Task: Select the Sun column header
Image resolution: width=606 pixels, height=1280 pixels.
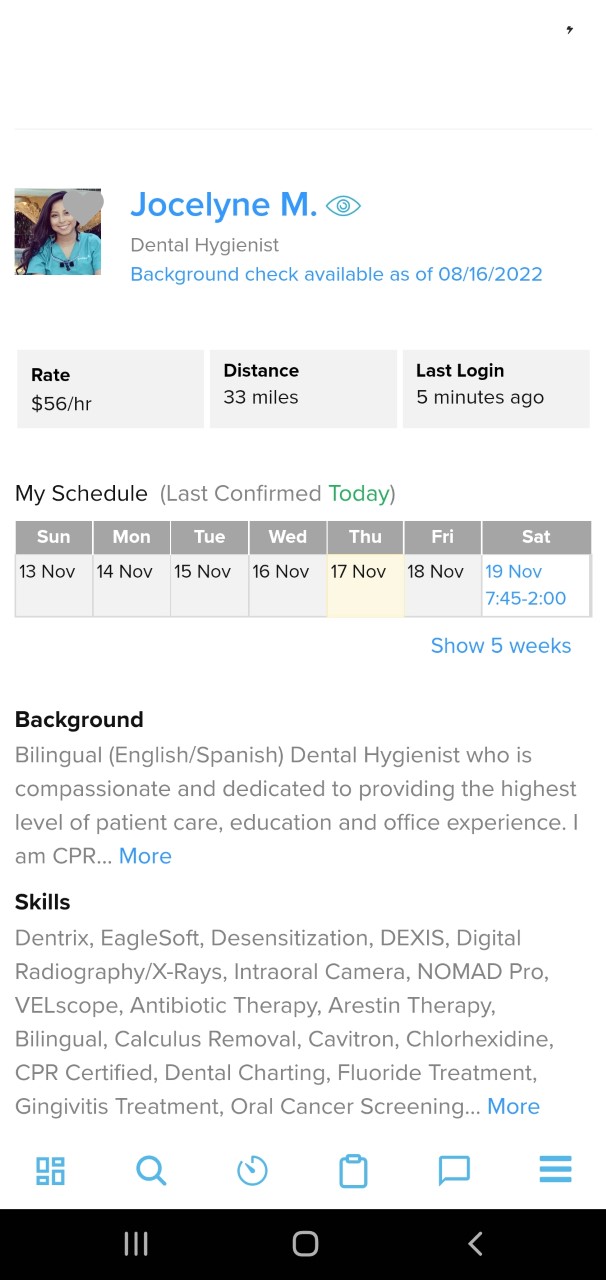Action: 53,537
